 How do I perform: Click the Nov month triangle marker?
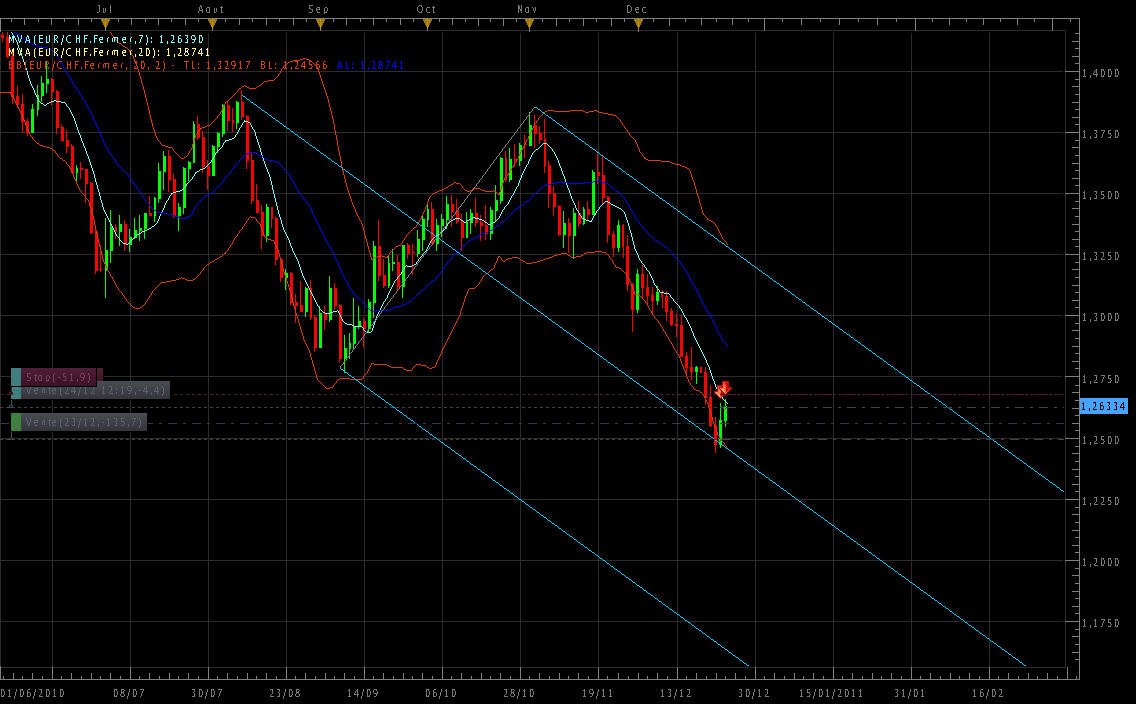(x=527, y=21)
